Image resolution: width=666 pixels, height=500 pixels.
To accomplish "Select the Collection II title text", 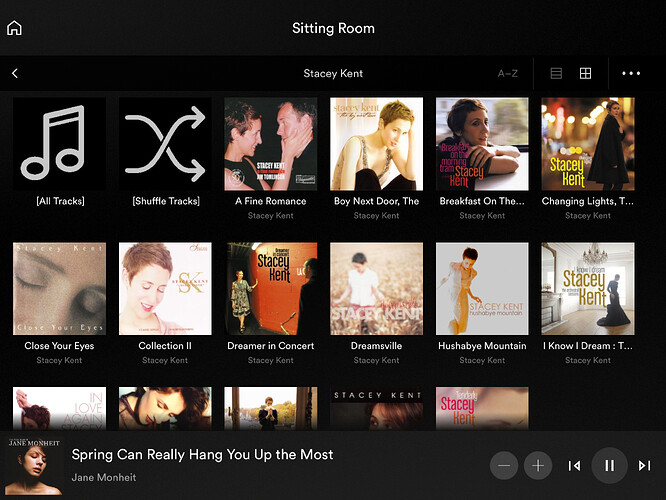I will (165, 346).
